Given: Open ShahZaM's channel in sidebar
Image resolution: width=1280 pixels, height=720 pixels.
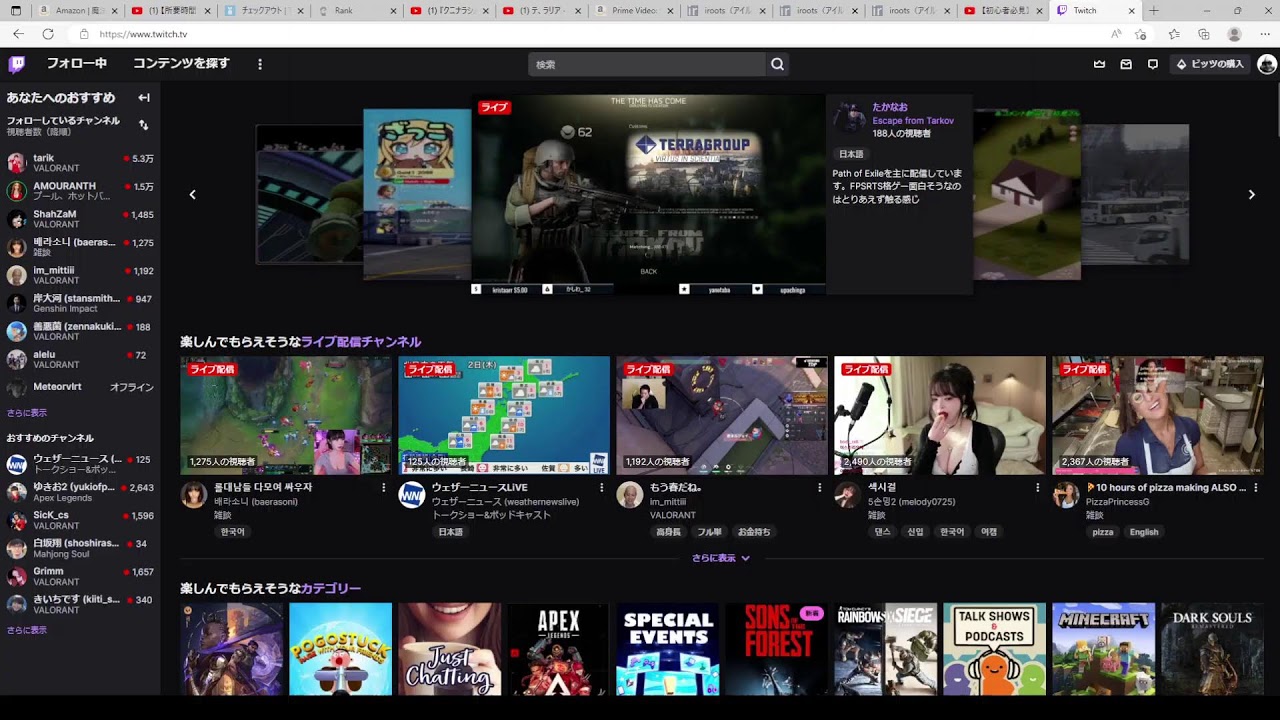Looking at the screenshot, I should coord(80,219).
